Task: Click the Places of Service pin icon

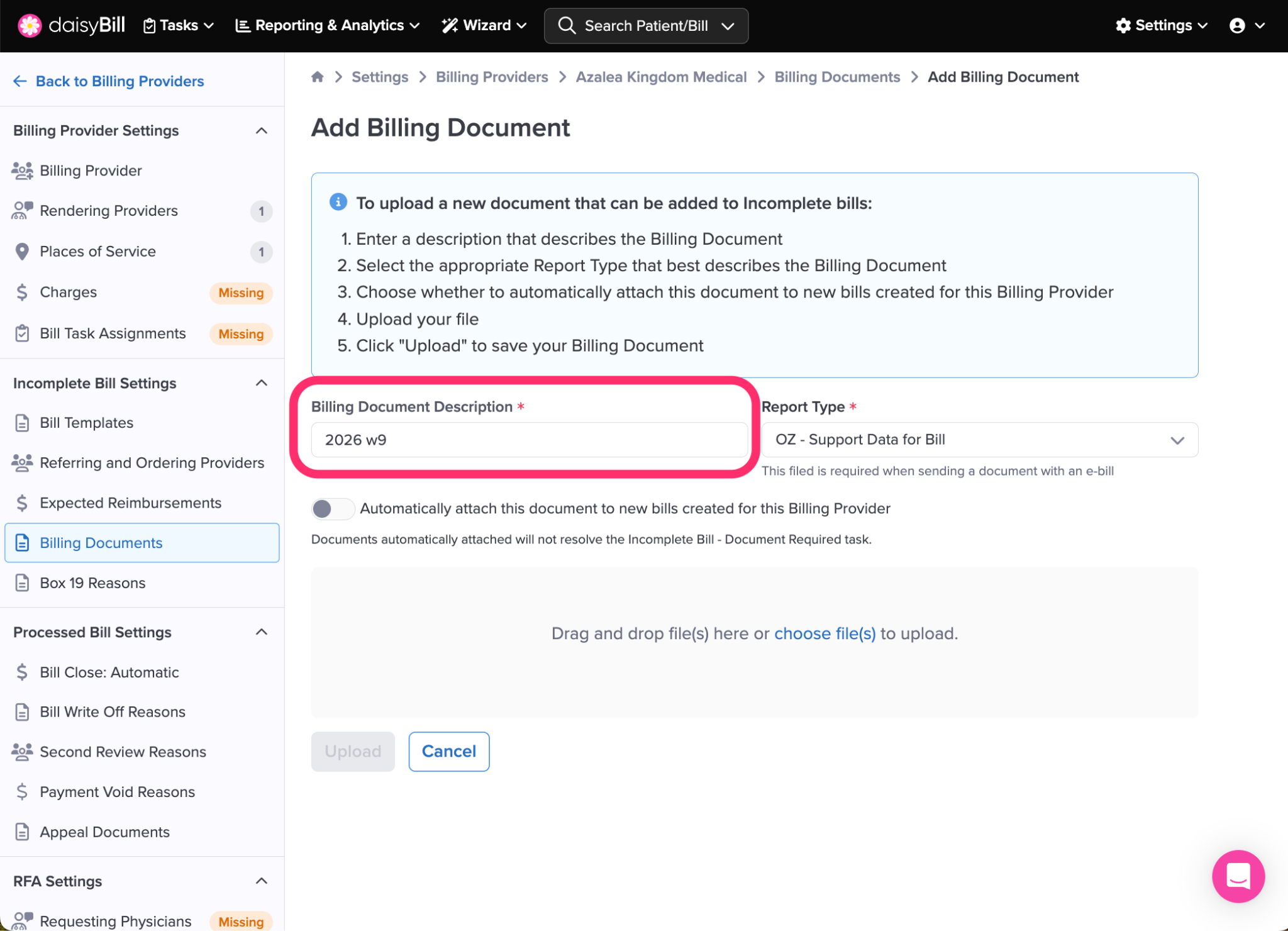Action: (22, 252)
